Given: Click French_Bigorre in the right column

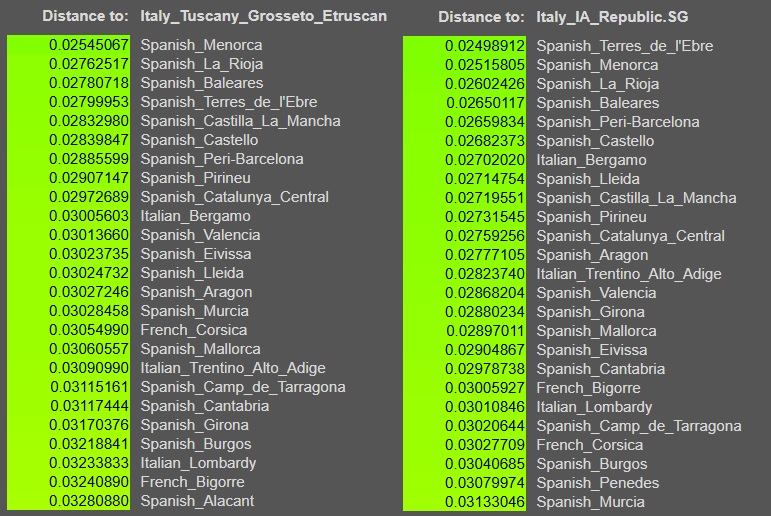Looking at the screenshot, I should (x=588, y=388).
